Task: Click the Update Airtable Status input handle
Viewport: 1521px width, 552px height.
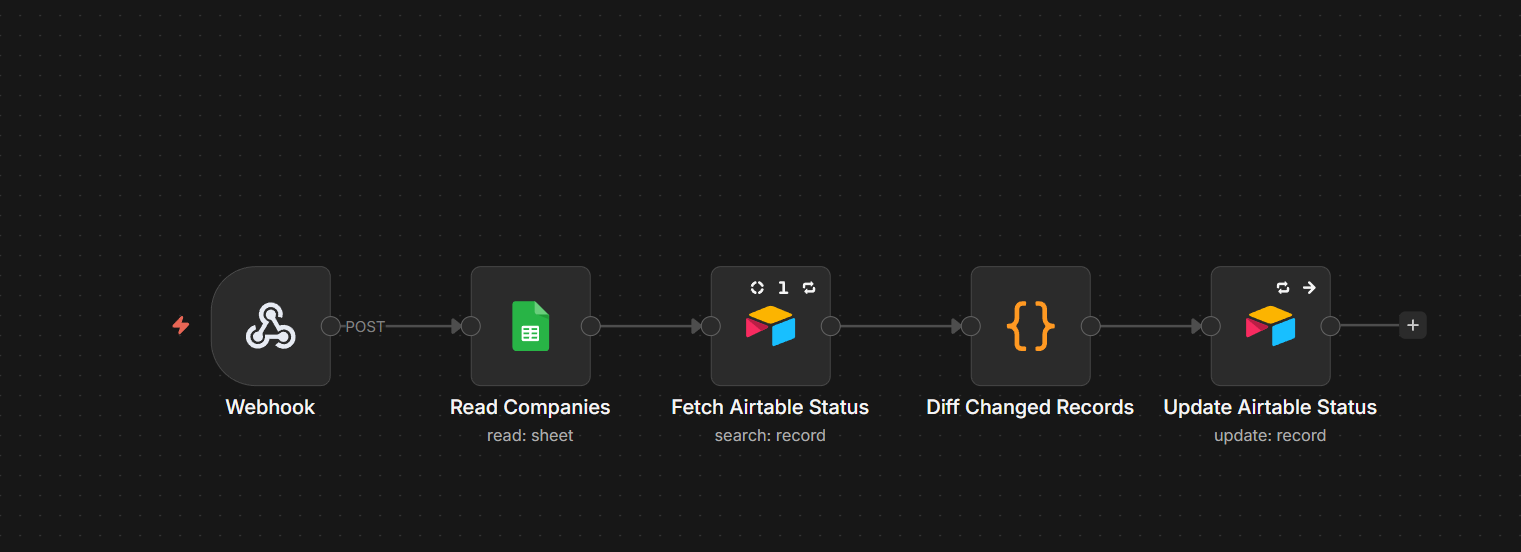Action: tap(1211, 326)
